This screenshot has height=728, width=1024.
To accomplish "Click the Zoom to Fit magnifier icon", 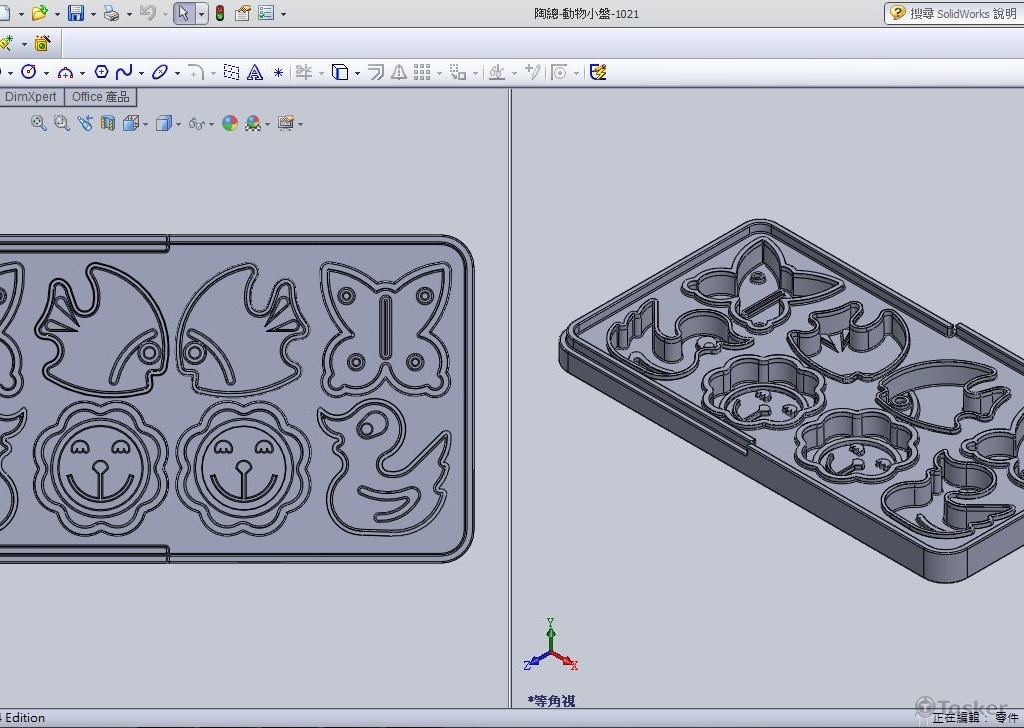I will [x=39, y=123].
